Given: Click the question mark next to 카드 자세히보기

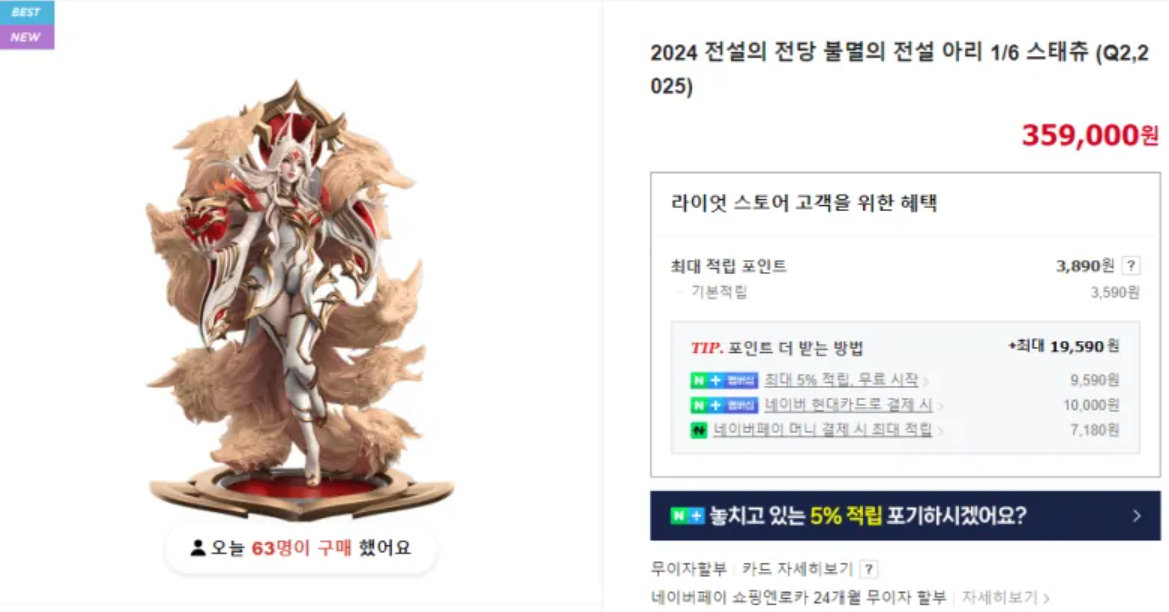Looking at the screenshot, I should coord(869,570).
